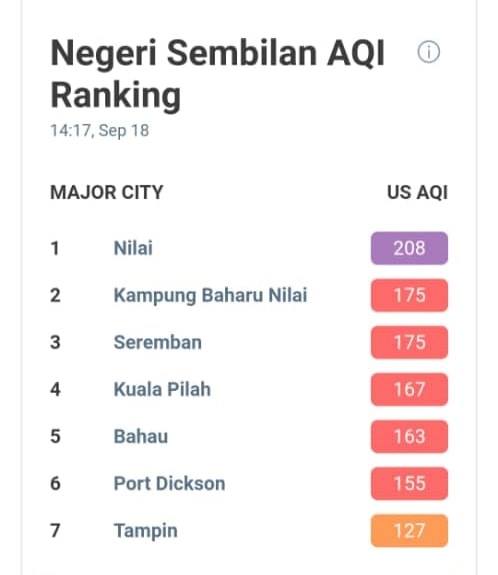Click the 14:17, Sep 18 timestamp
498x575 pixels.
(x=99, y=131)
